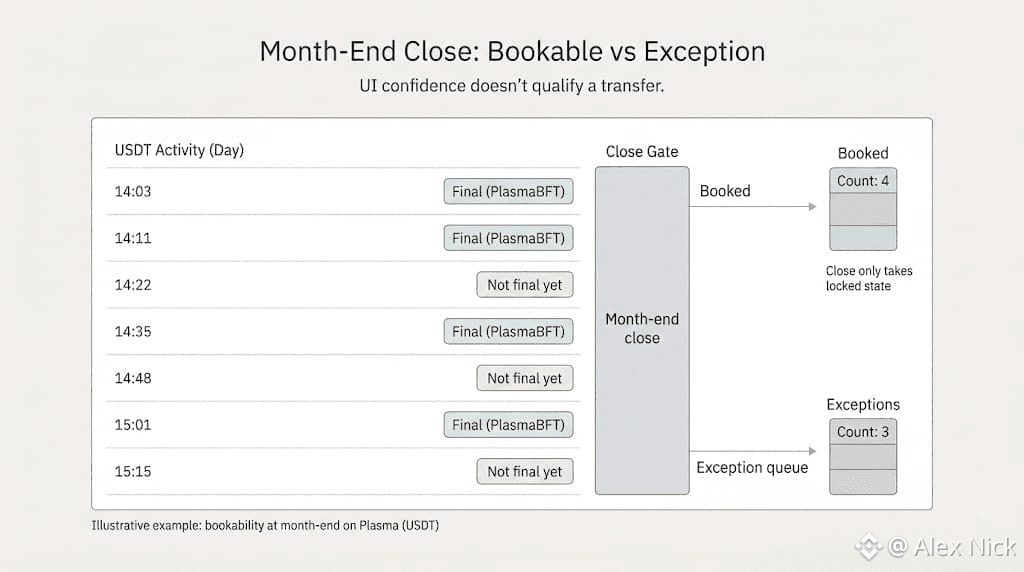Click the Final (PlasmaBFT) badge at 14:03
1024x572 pixels.
[x=508, y=191]
